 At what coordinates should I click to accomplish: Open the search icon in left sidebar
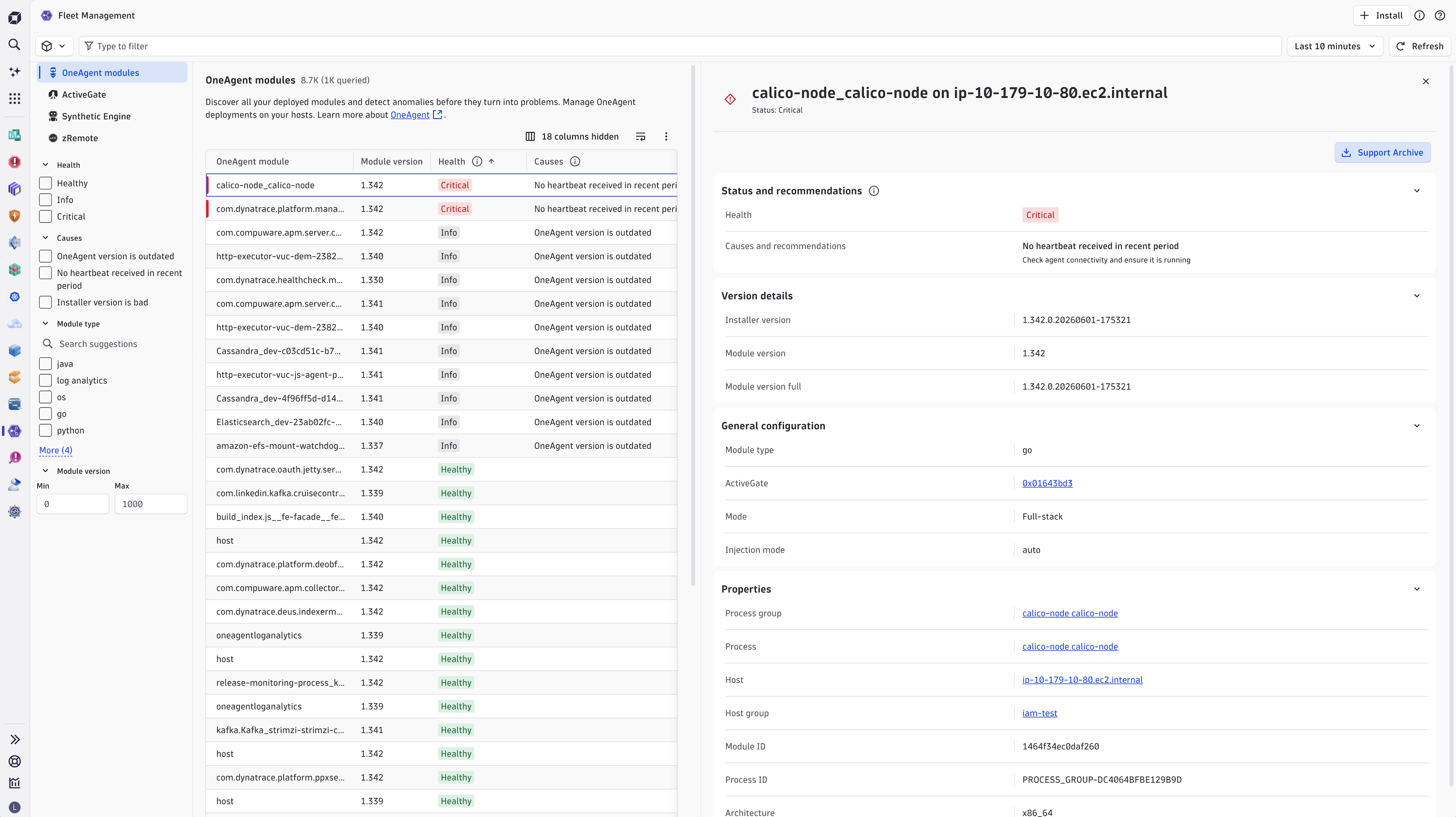15,45
